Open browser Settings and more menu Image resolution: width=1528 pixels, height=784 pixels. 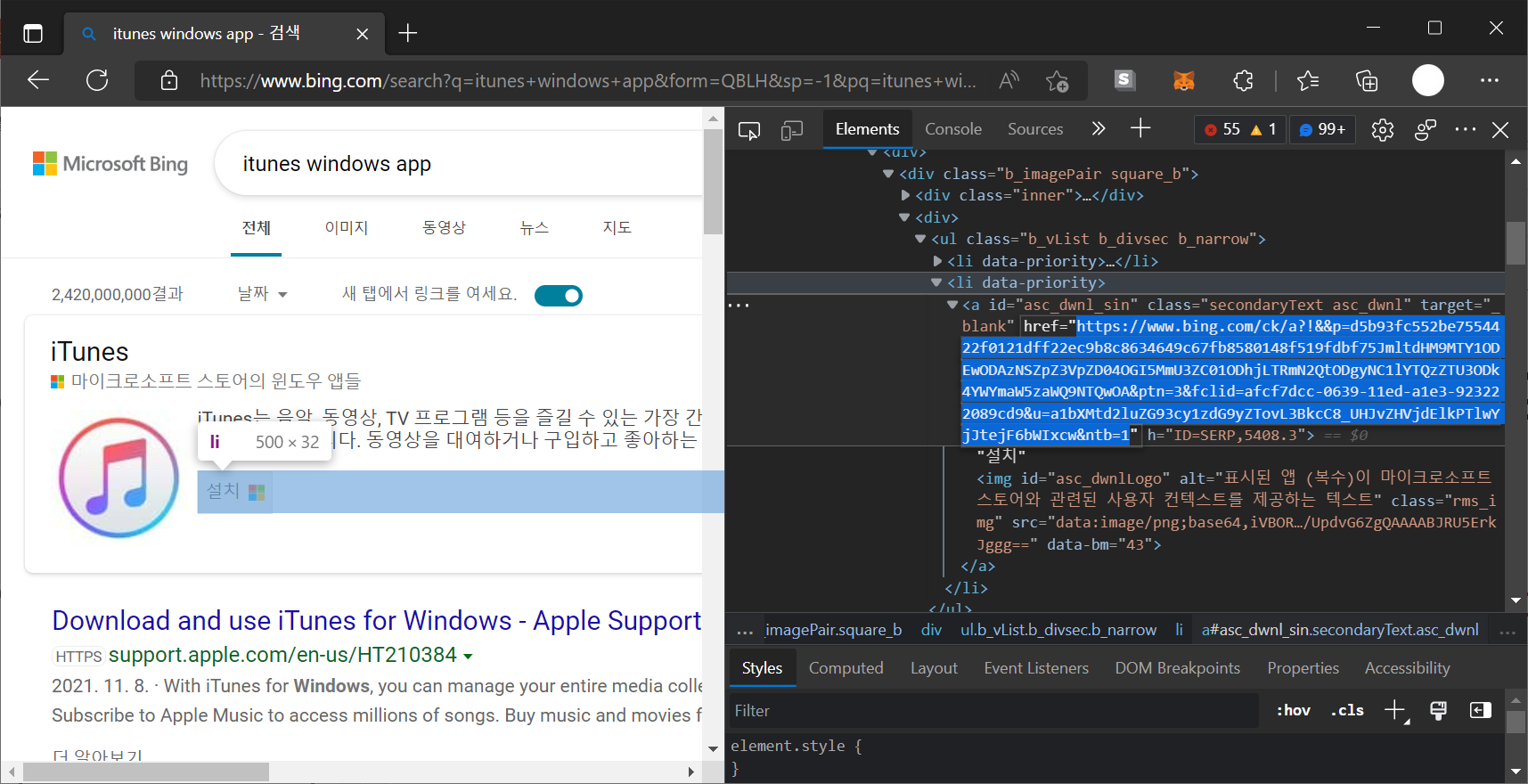tap(1490, 80)
